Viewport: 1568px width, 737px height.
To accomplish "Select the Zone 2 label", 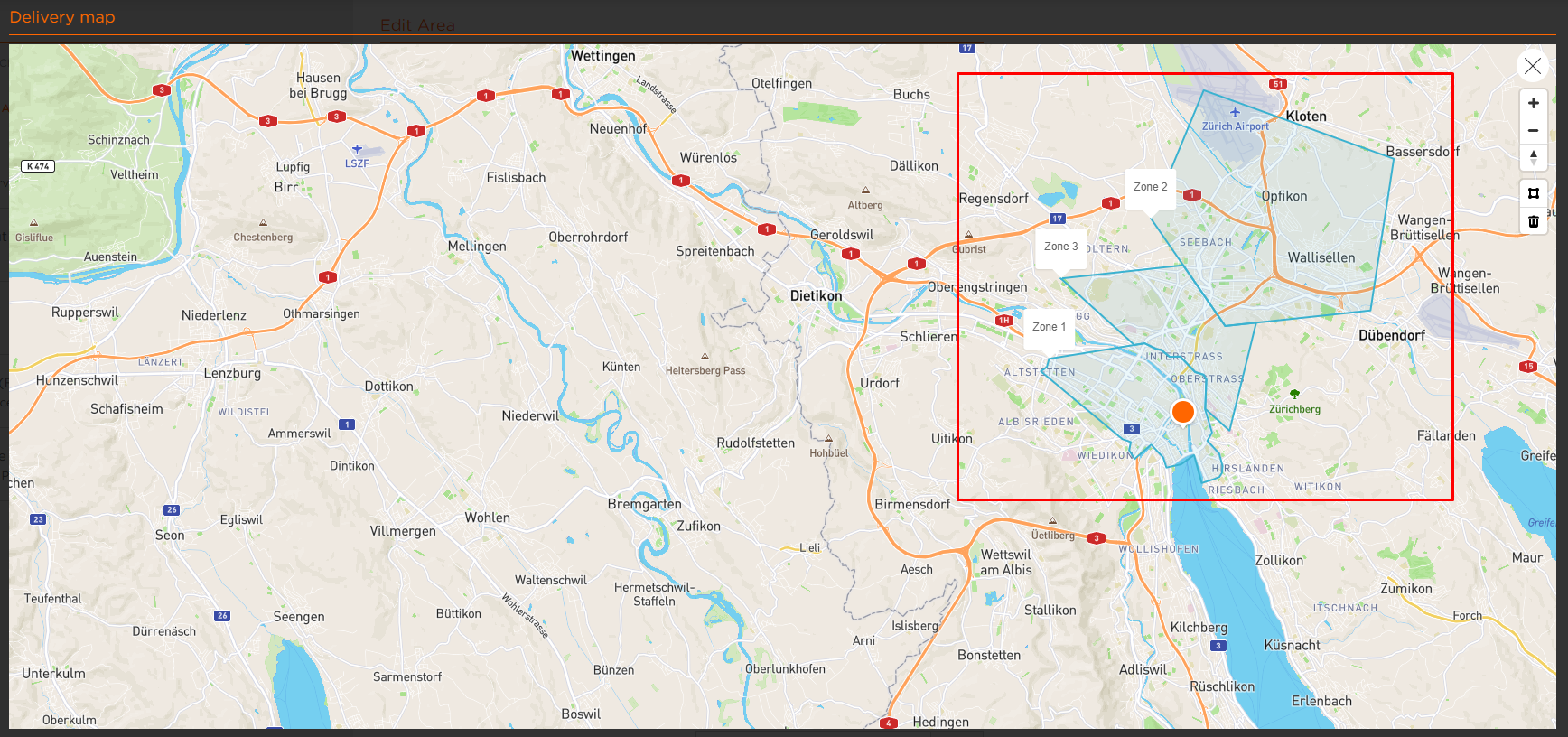I will pyautogui.click(x=1150, y=187).
